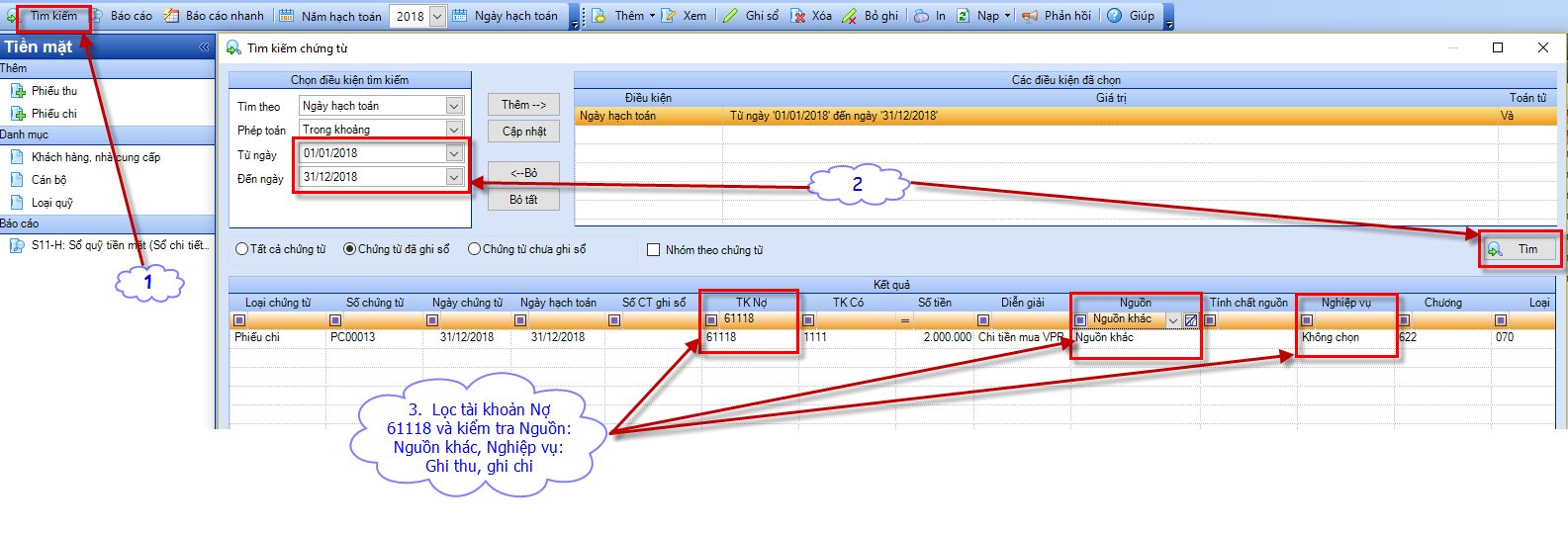Open the Tìm kiếm search tool
This screenshot has height=534, width=1568.
tap(53, 16)
